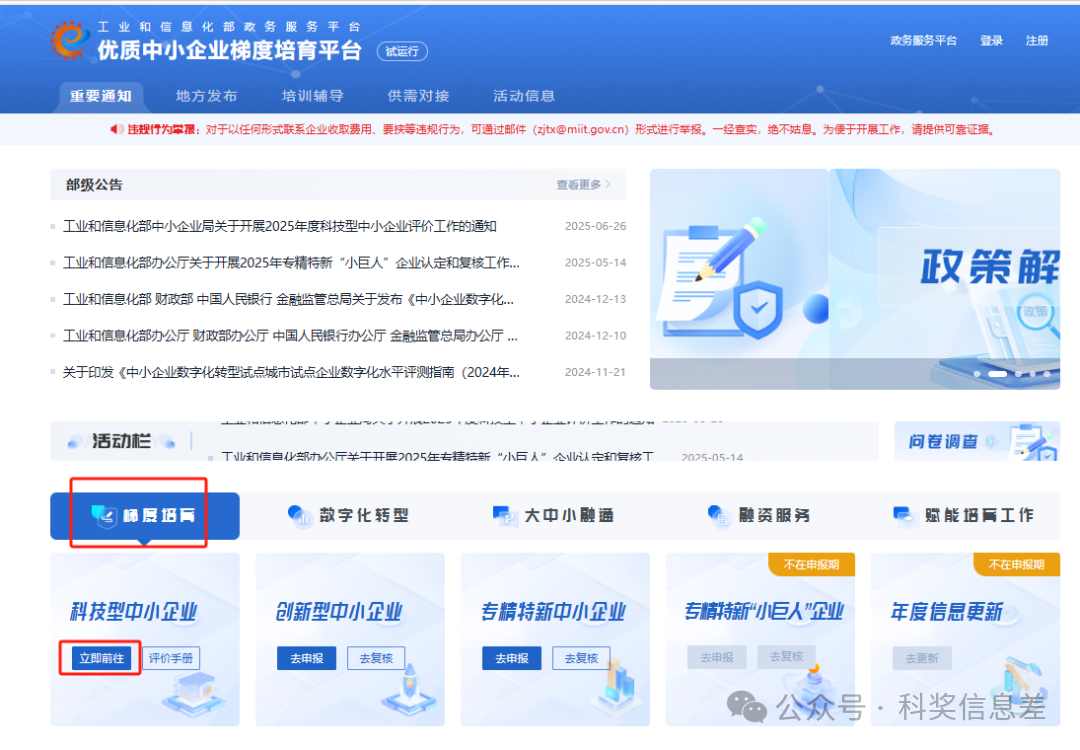Switch to the 地方发布 tab
This screenshot has height=750, width=1080.
coord(205,96)
